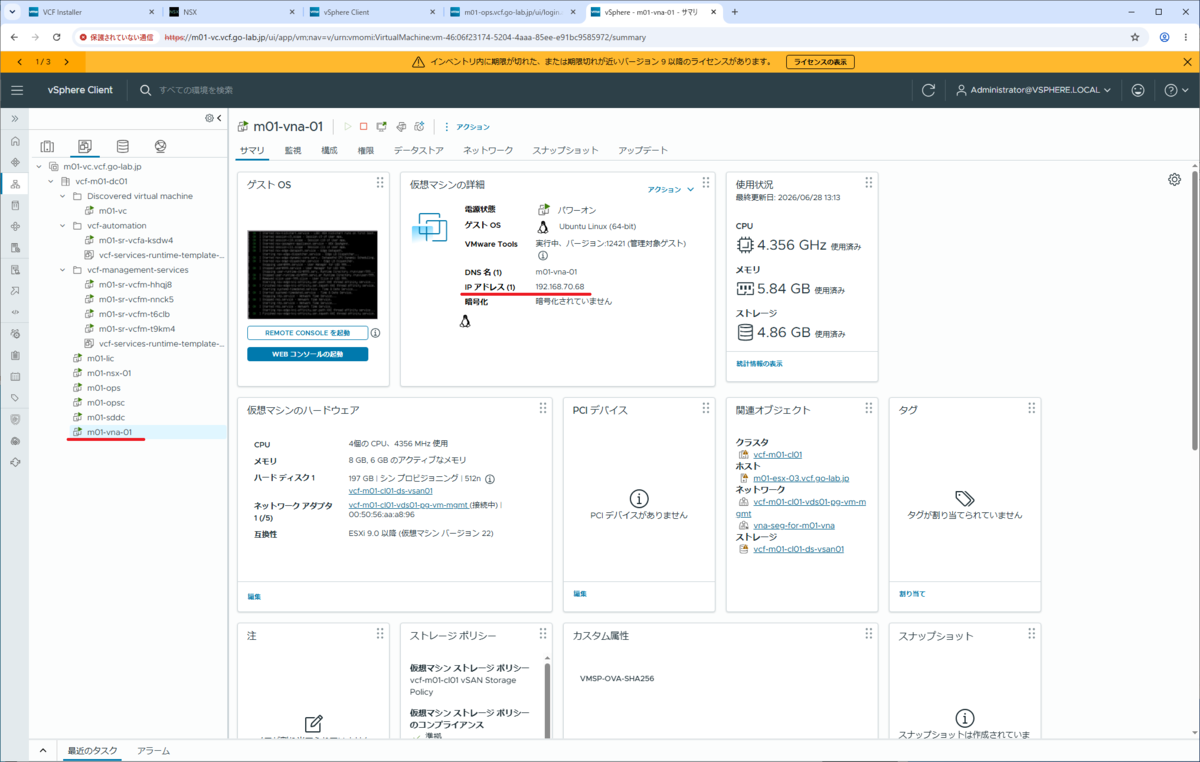Open the アラーム tab at the bottom
This screenshot has height=762, width=1200.
(154, 750)
